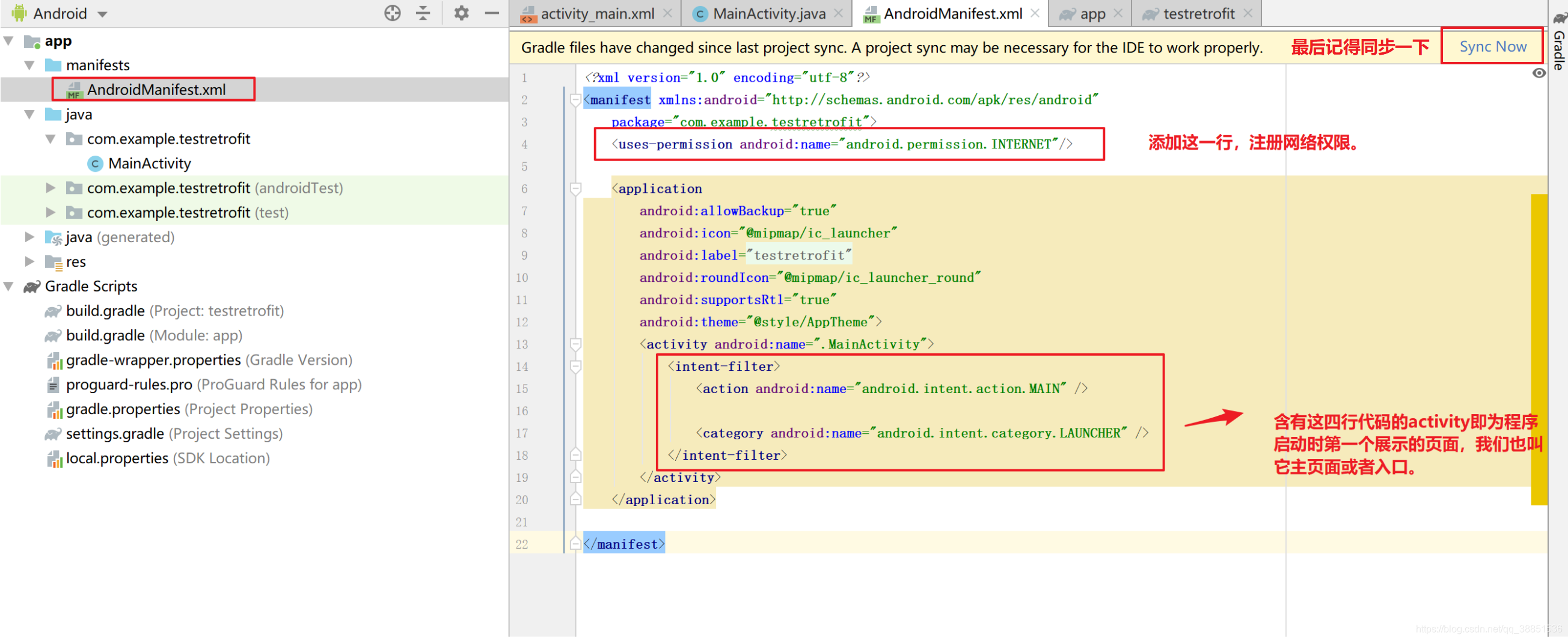The width and height of the screenshot is (1568, 640).
Task: Click the yellow warning stripe in error gutter
Action: pos(1539,350)
